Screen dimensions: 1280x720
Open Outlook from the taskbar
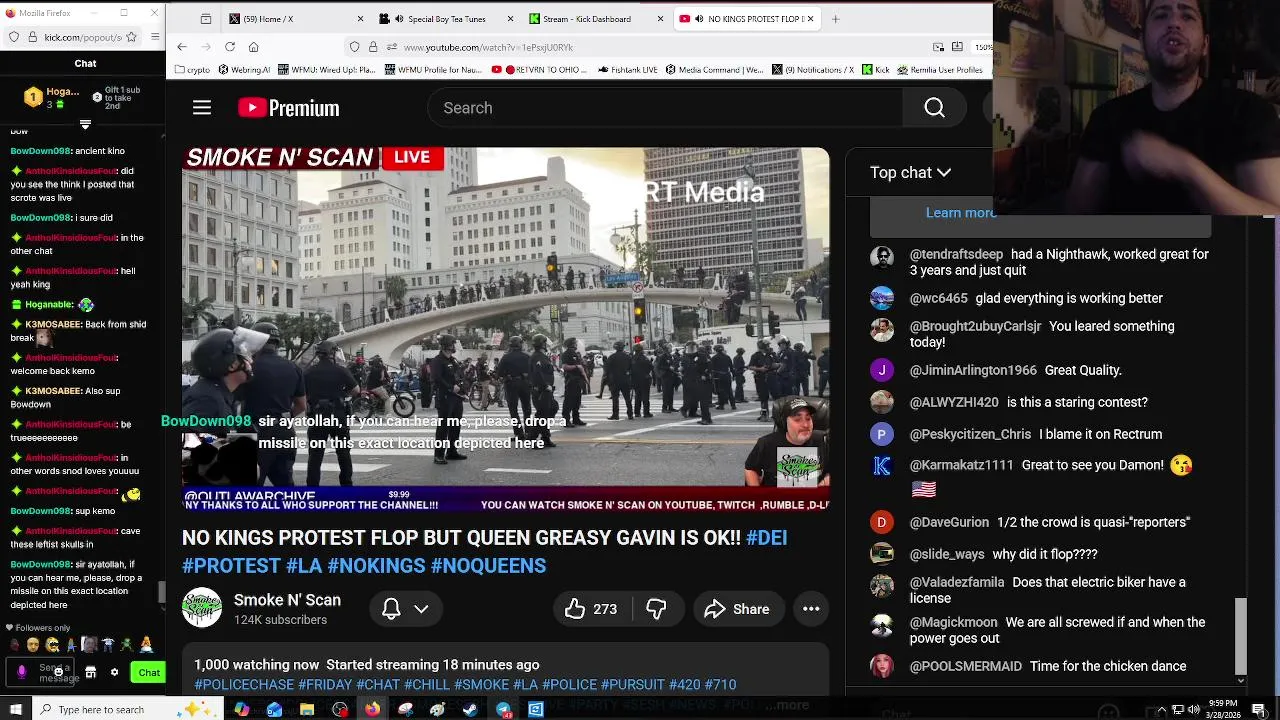point(274,710)
